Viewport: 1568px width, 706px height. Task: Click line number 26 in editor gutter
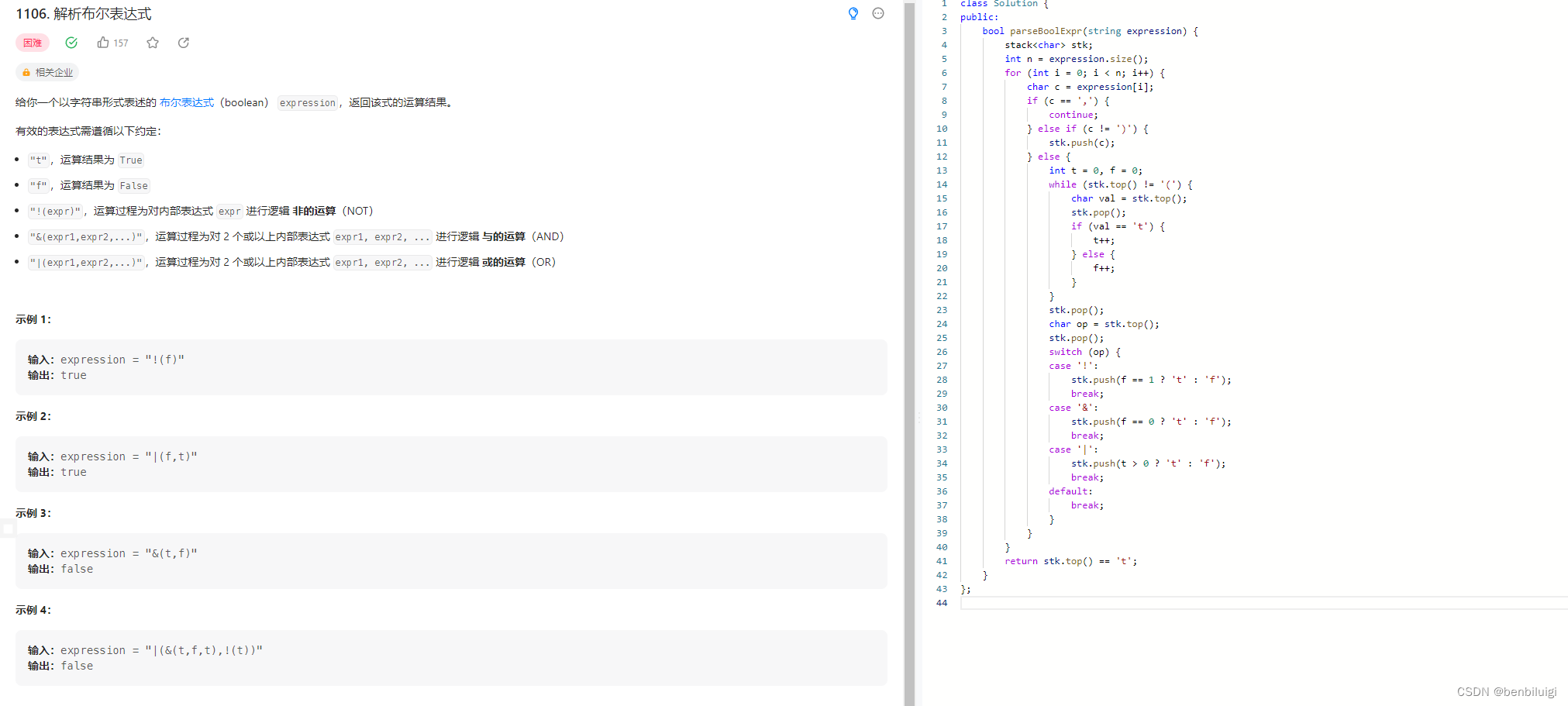coord(942,352)
